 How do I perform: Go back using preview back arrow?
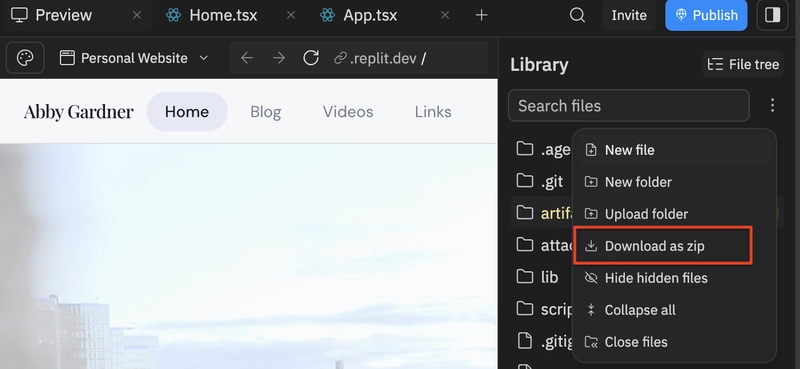coord(247,58)
